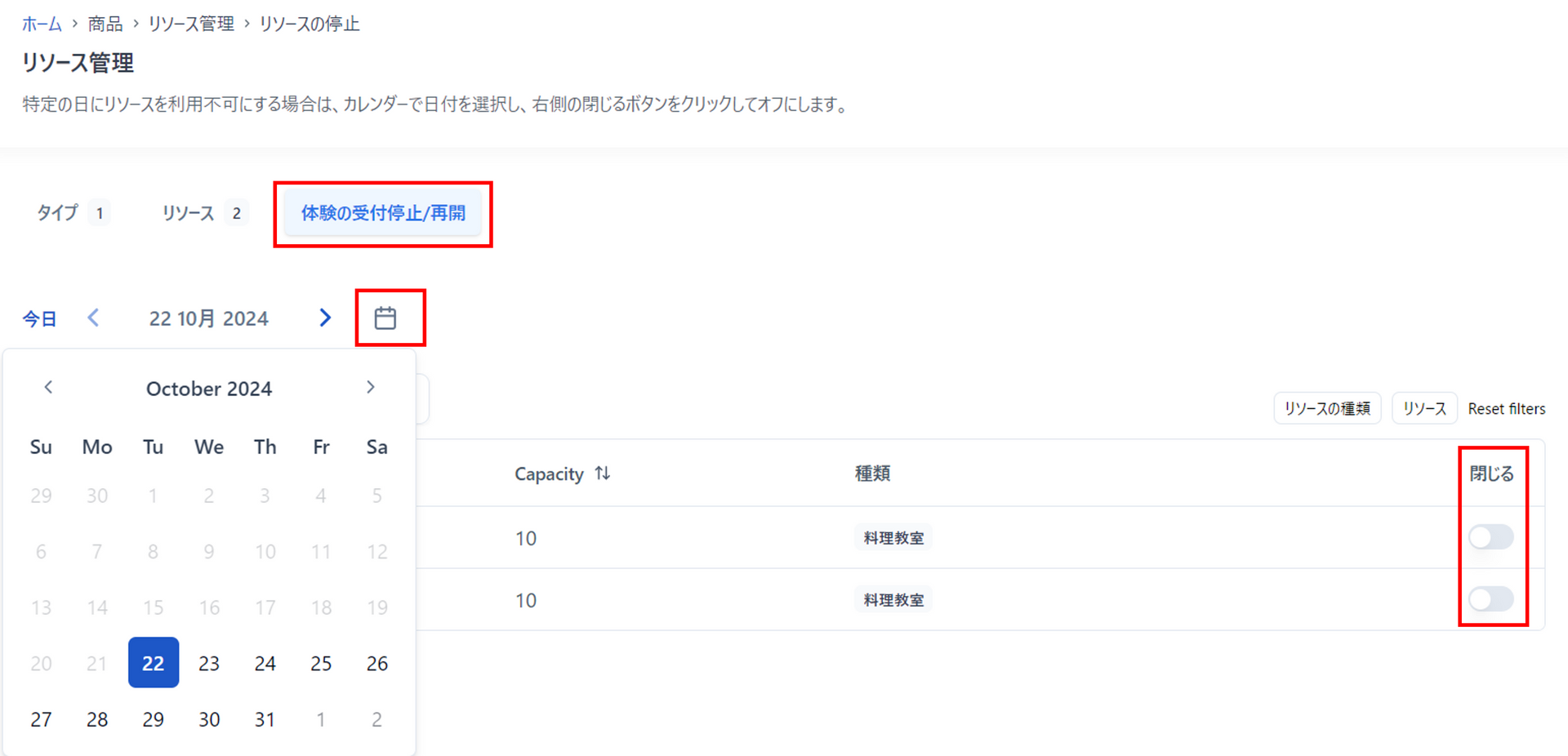
Task: Go to ホーム breadcrumb link
Action: (42, 24)
